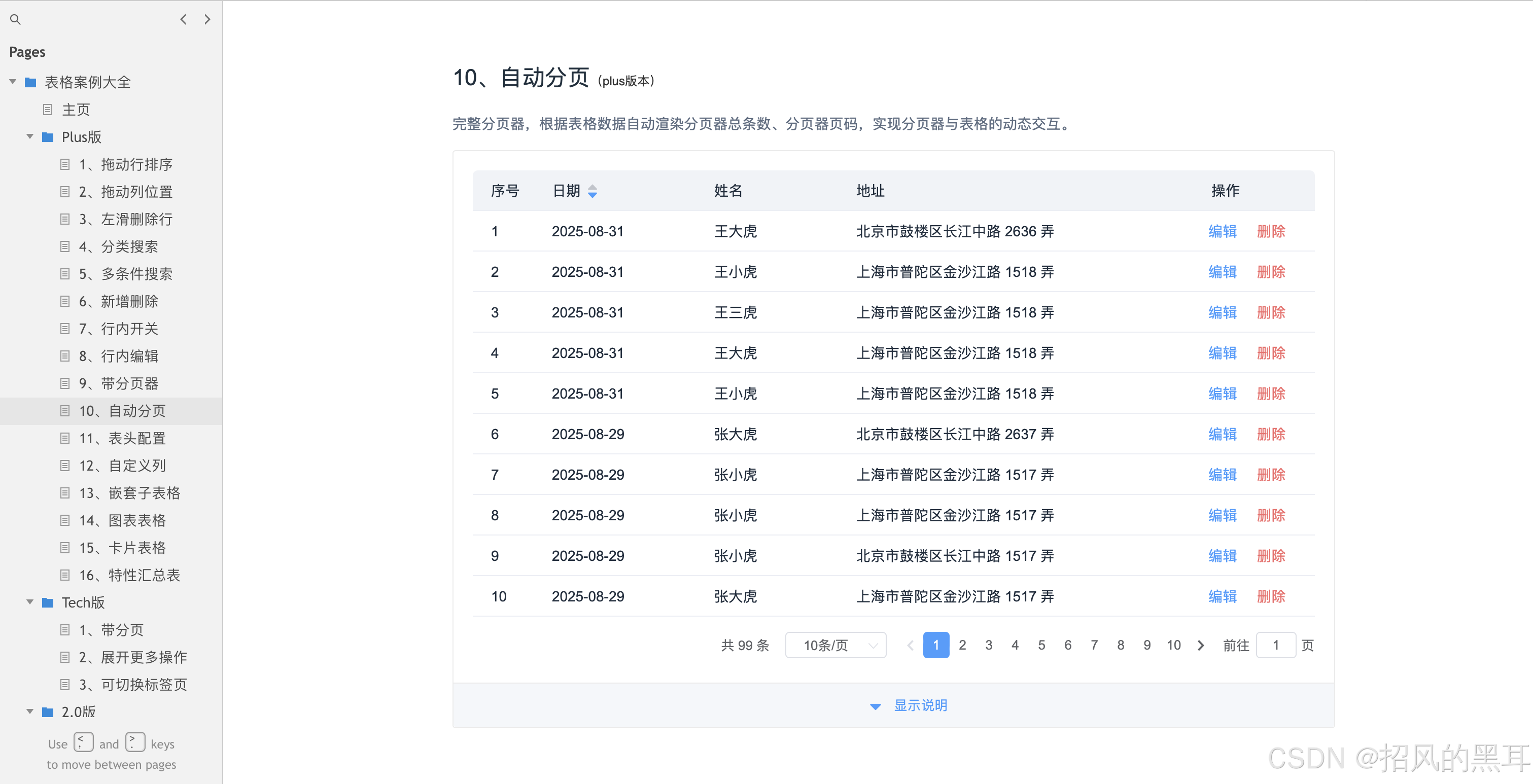1533x784 pixels.
Task: Collapse the 2.0版 folder arrow
Action: (x=30, y=712)
